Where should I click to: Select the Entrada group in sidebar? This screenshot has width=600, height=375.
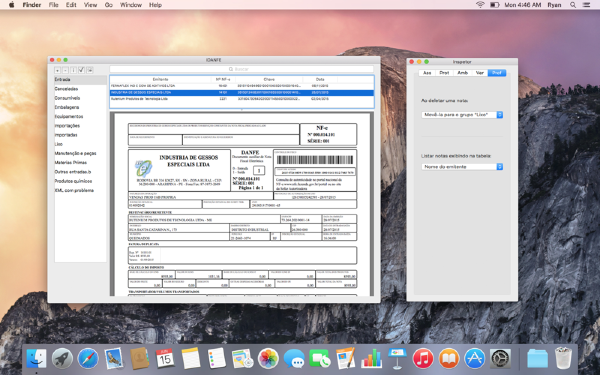click(80, 80)
